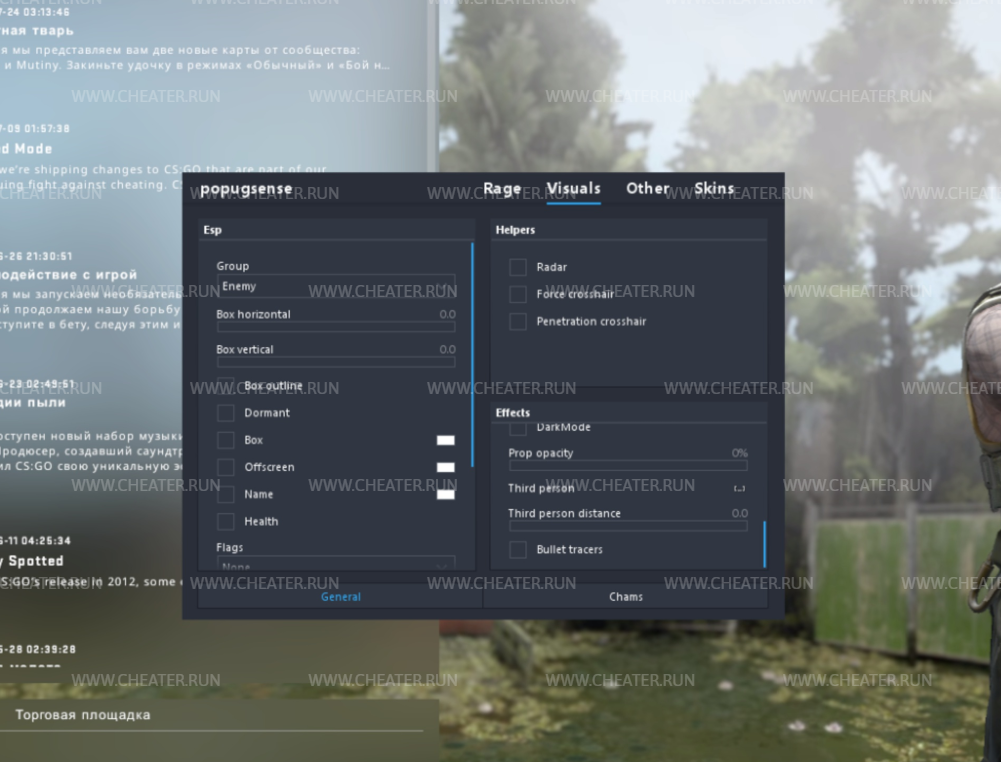Open Торговая площадка in the game menu

[x=83, y=715]
